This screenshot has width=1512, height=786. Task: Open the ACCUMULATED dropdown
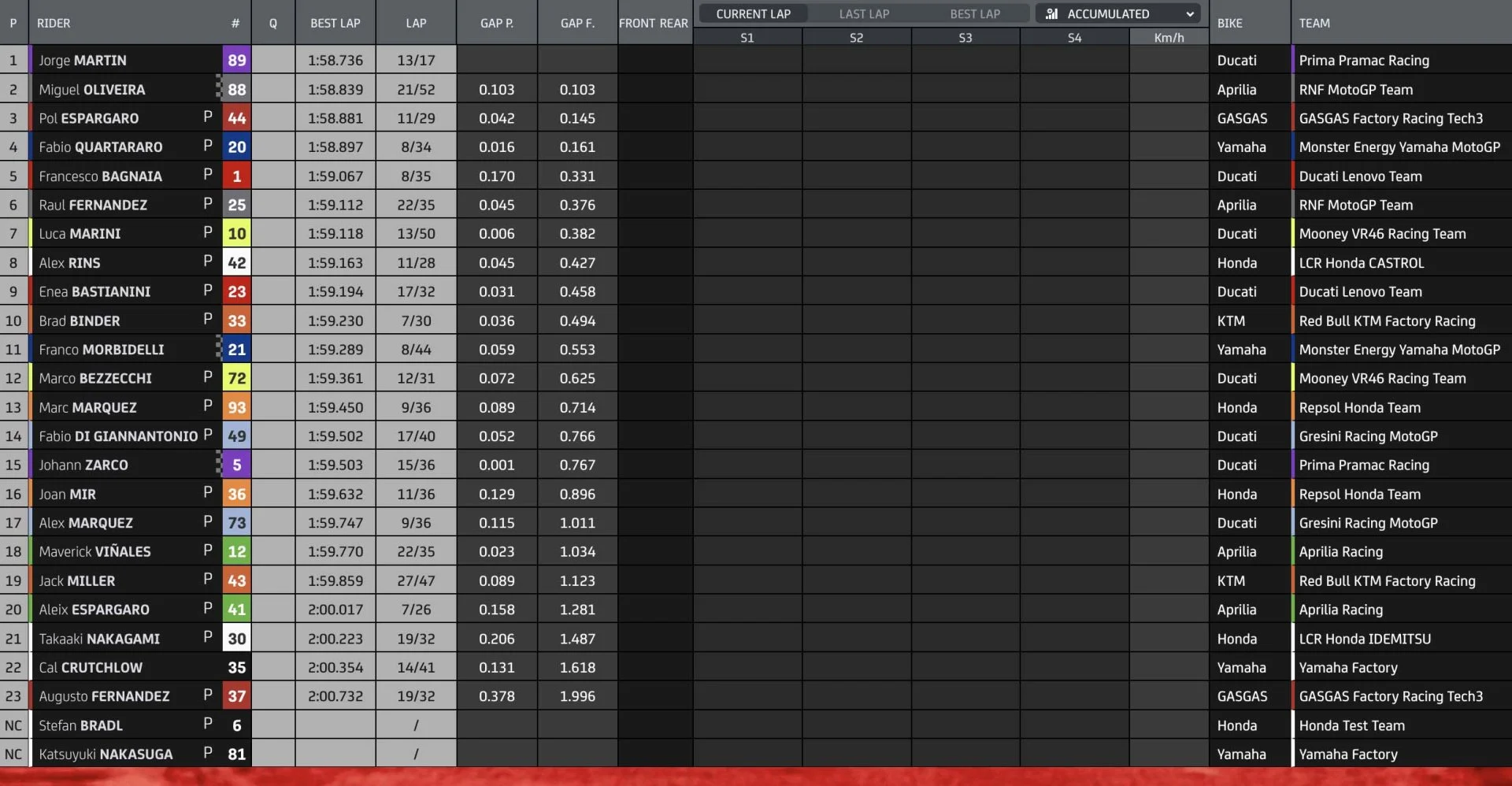[x=1118, y=13]
